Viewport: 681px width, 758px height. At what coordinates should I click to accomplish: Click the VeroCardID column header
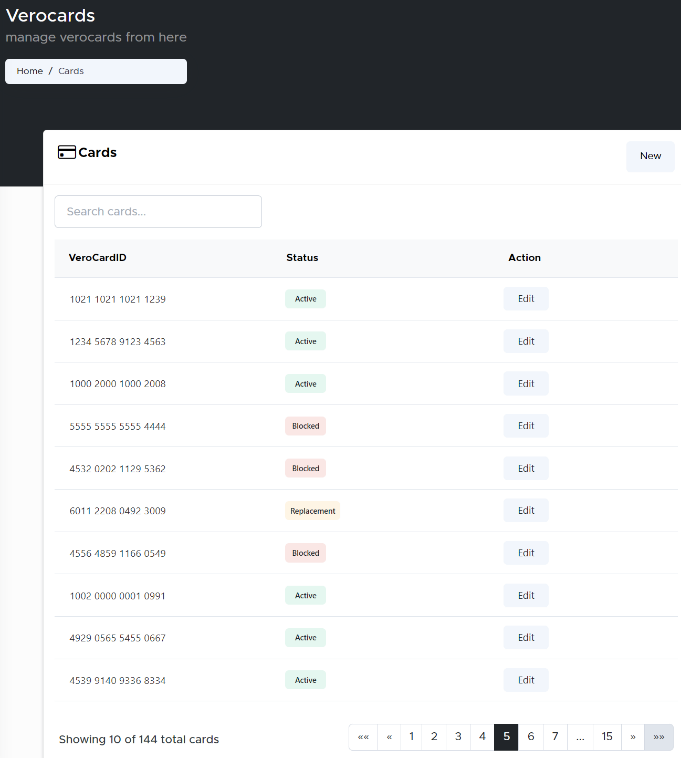click(x=97, y=258)
